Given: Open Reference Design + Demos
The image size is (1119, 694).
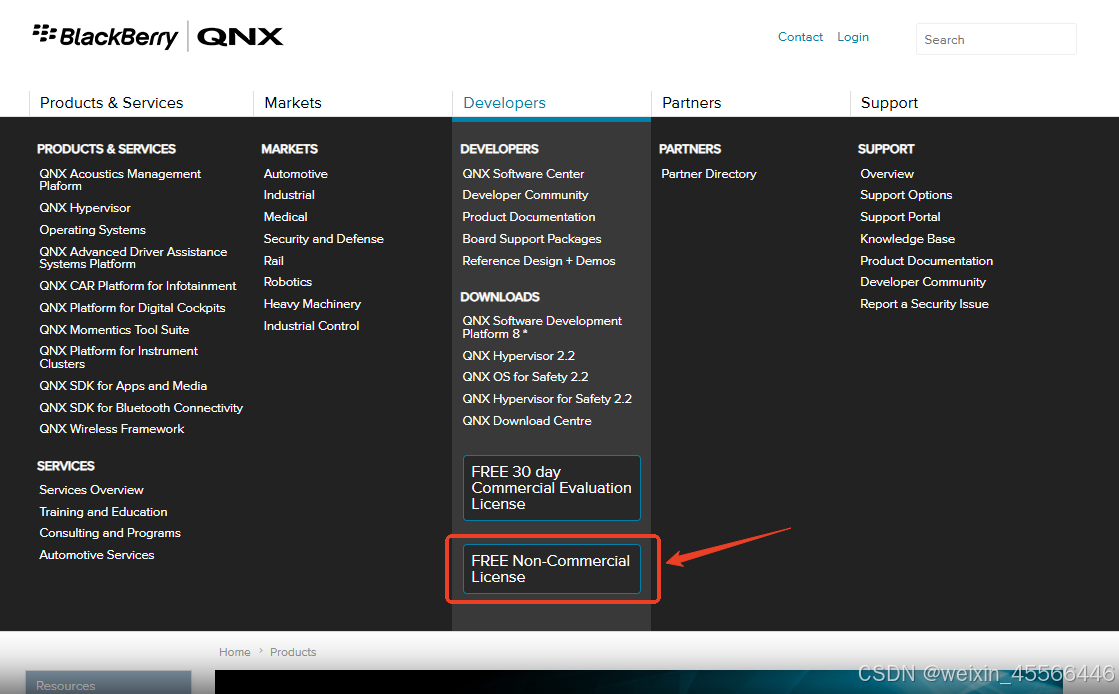Looking at the screenshot, I should (x=539, y=261).
